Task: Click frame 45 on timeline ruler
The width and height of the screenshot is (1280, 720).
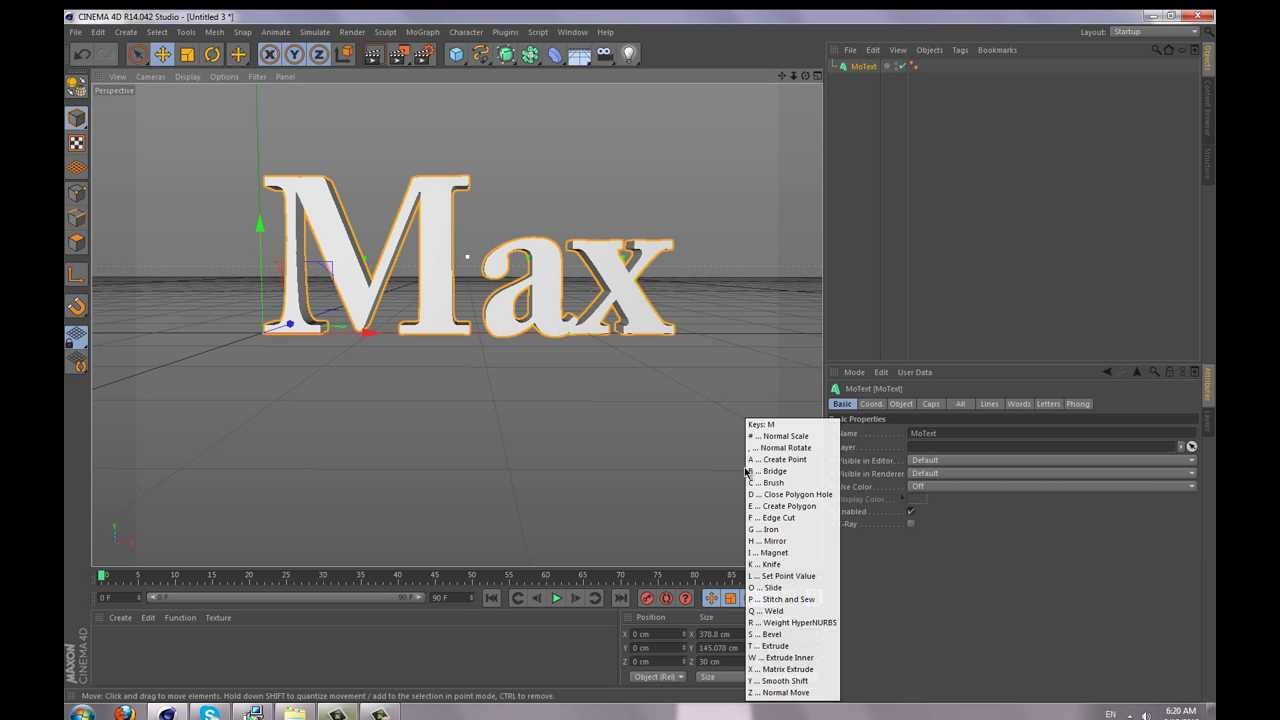Action: coord(435,575)
